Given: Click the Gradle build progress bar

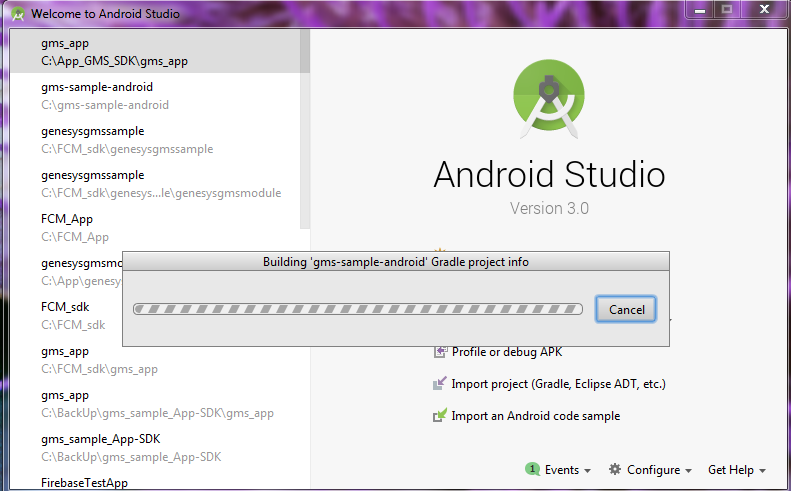Looking at the screenshot, I should pos(358,309).
